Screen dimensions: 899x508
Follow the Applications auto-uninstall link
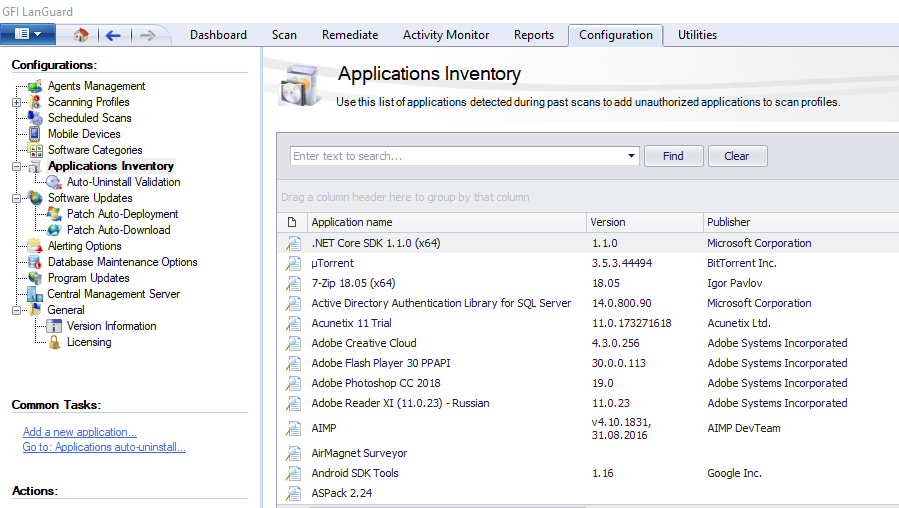104,447
